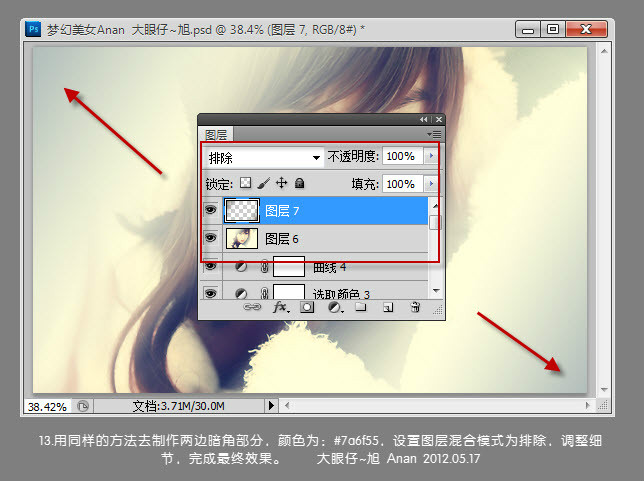The width and height of the screenshot is (644, 481).
Task: Open the fx layer style button
Action: coord(279,309)
